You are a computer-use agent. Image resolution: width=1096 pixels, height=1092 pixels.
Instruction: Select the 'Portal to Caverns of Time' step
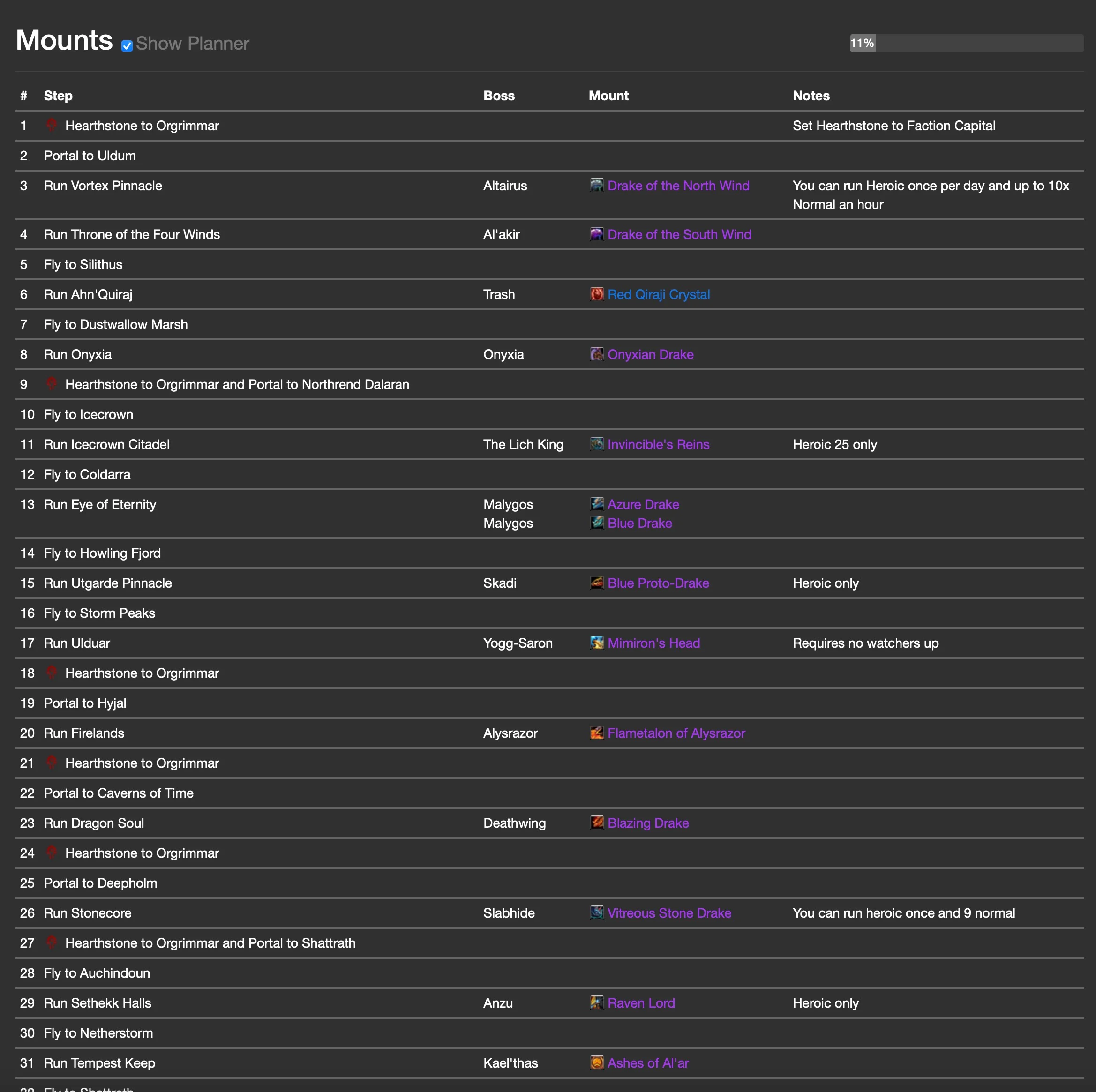(x=119, y=793)
